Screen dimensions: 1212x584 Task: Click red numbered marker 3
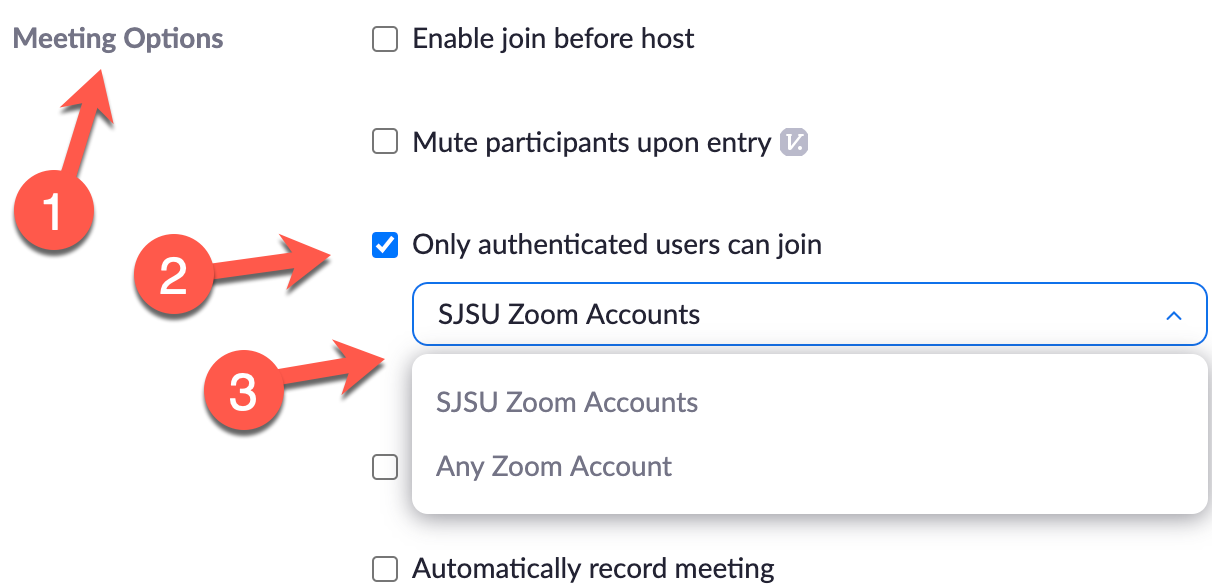click(x=243, y=394)
